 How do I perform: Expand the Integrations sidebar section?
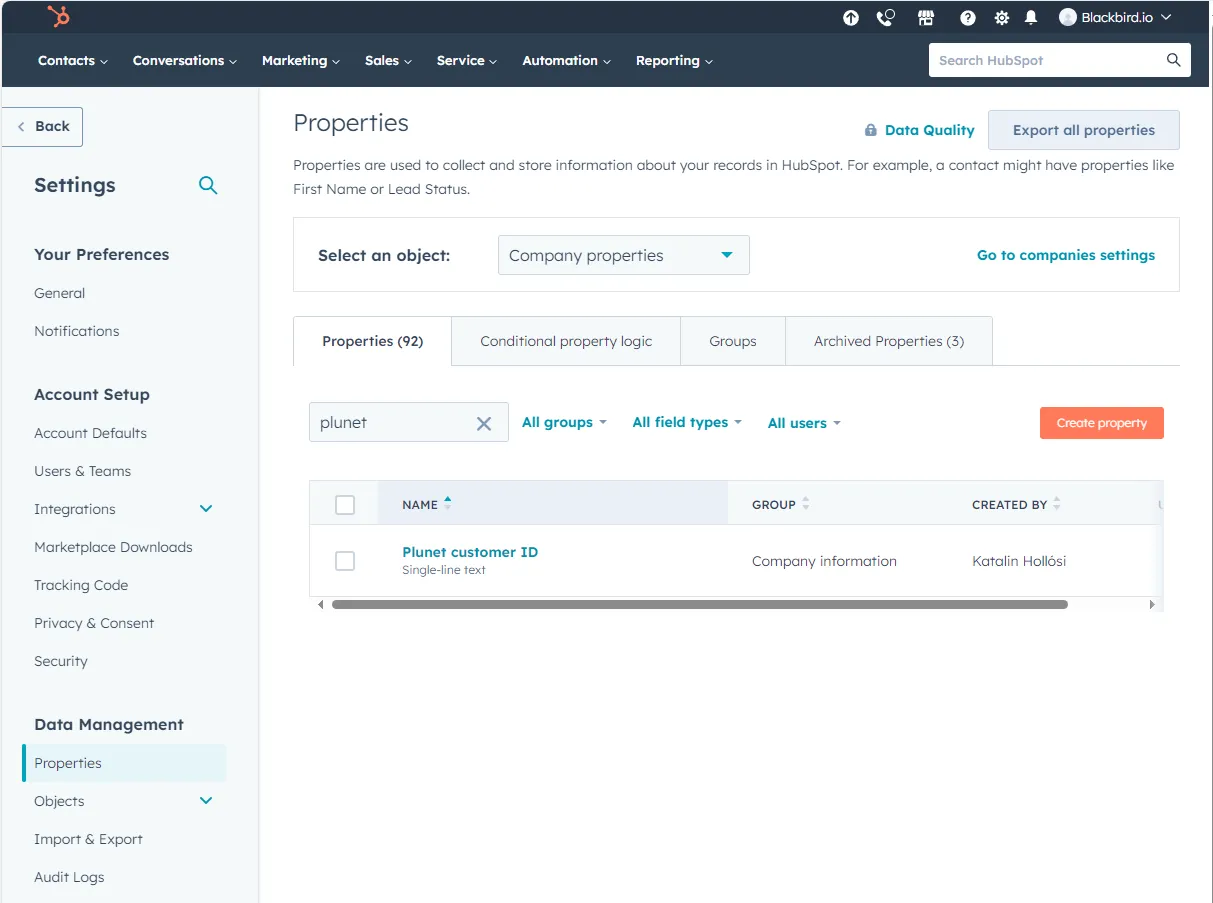(x=206, y=509)
